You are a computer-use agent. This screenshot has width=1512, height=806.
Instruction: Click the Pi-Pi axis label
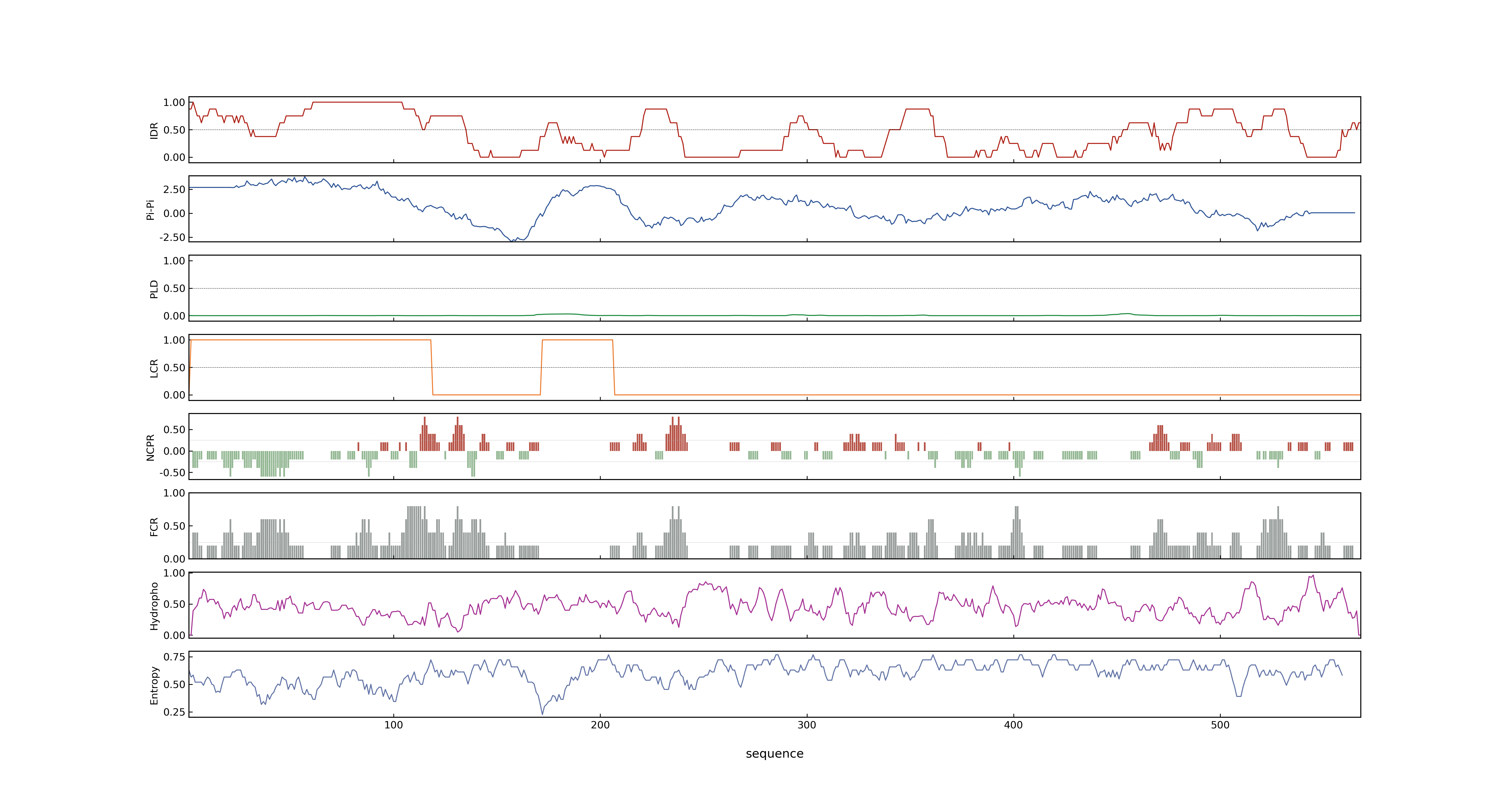pyautogui.click(x=150, y=209)
